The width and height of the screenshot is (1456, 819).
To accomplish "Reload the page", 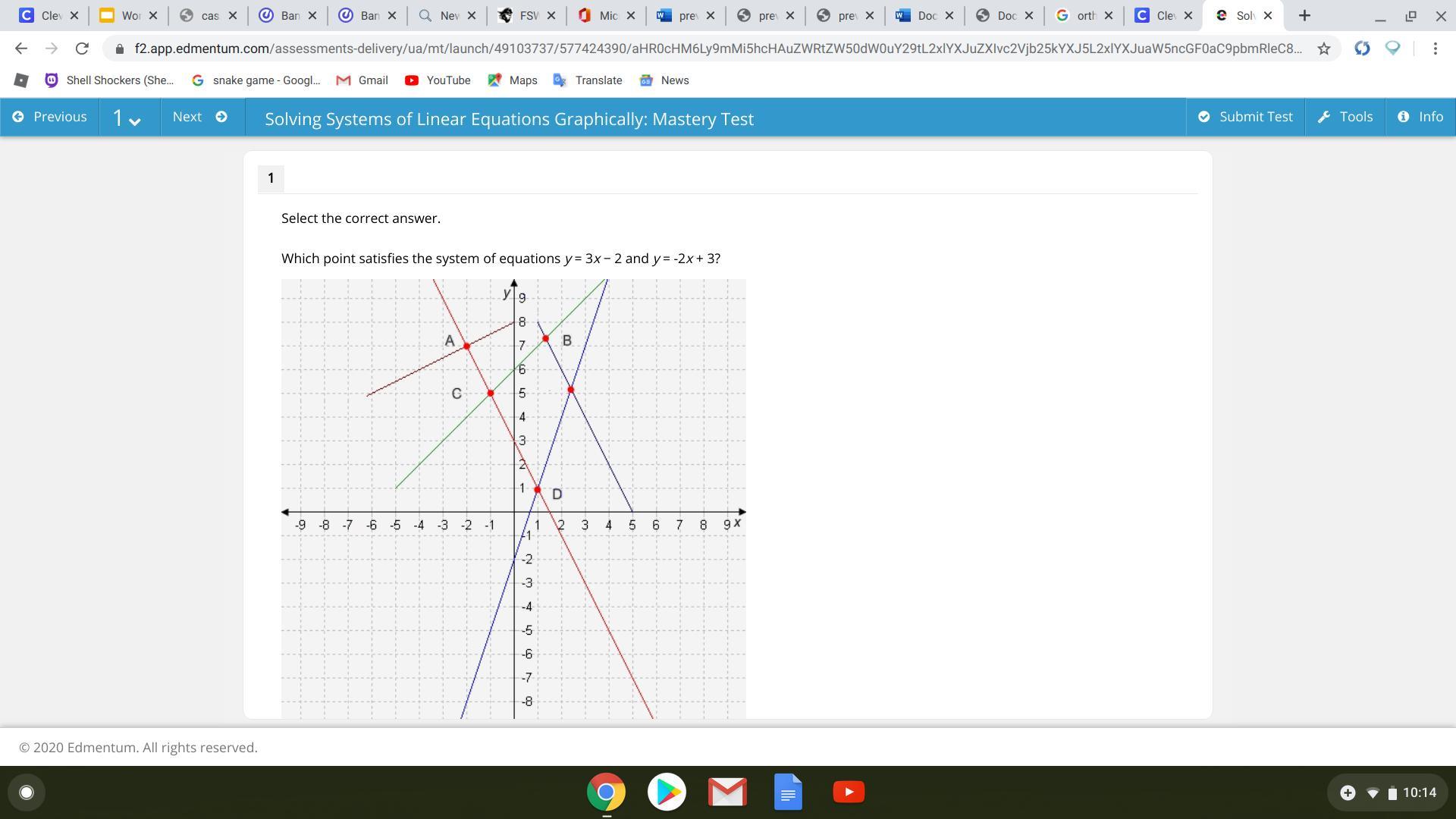I will pyautogui.click(x=82, y=49).
